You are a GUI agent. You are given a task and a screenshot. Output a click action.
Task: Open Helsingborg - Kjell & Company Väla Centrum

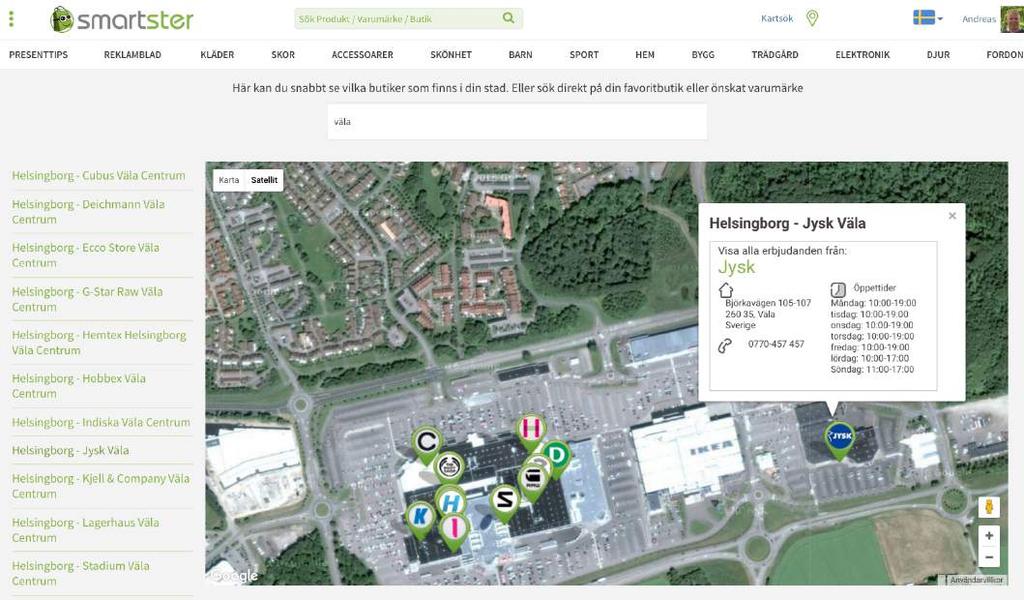(101, 486)
